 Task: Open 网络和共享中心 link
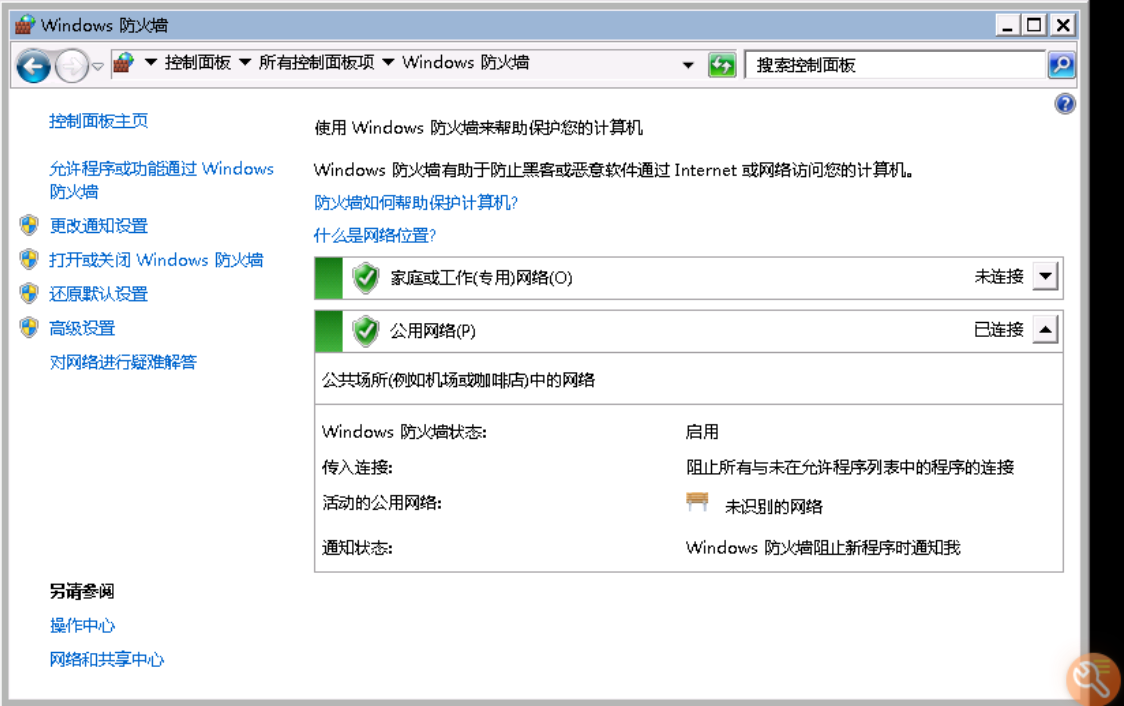coord(107,659)
